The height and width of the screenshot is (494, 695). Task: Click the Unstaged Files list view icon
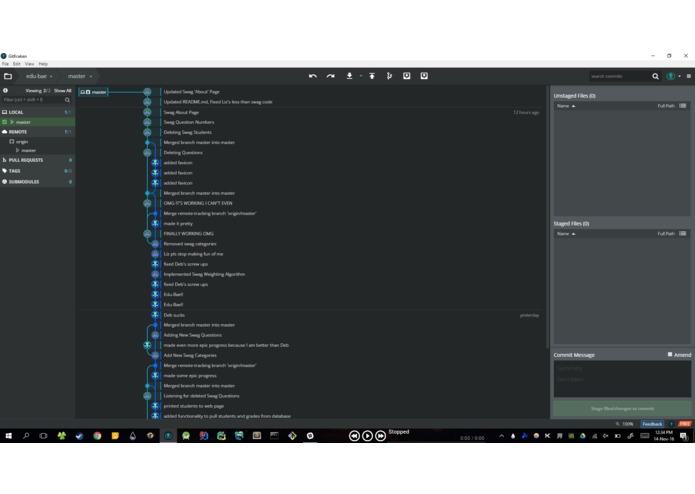point(683,106)
